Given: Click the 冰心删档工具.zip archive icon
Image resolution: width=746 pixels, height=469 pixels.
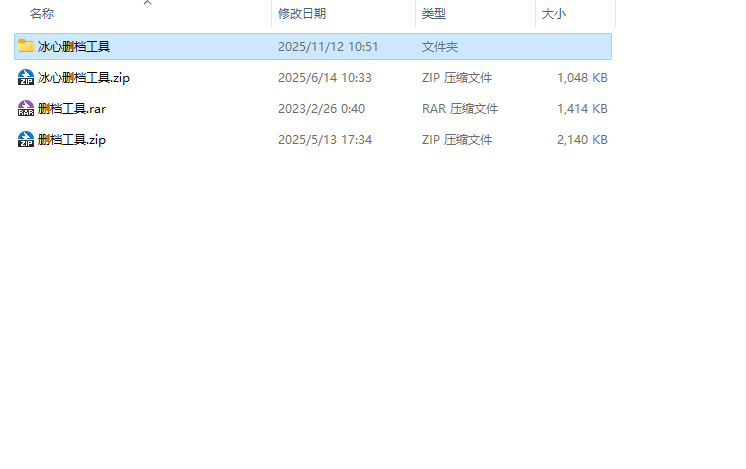Looking at the screenshot, I should coord(26,77).
